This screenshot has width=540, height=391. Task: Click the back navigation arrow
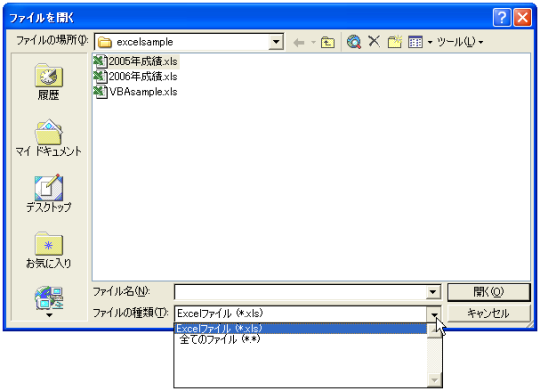(299, 42)
